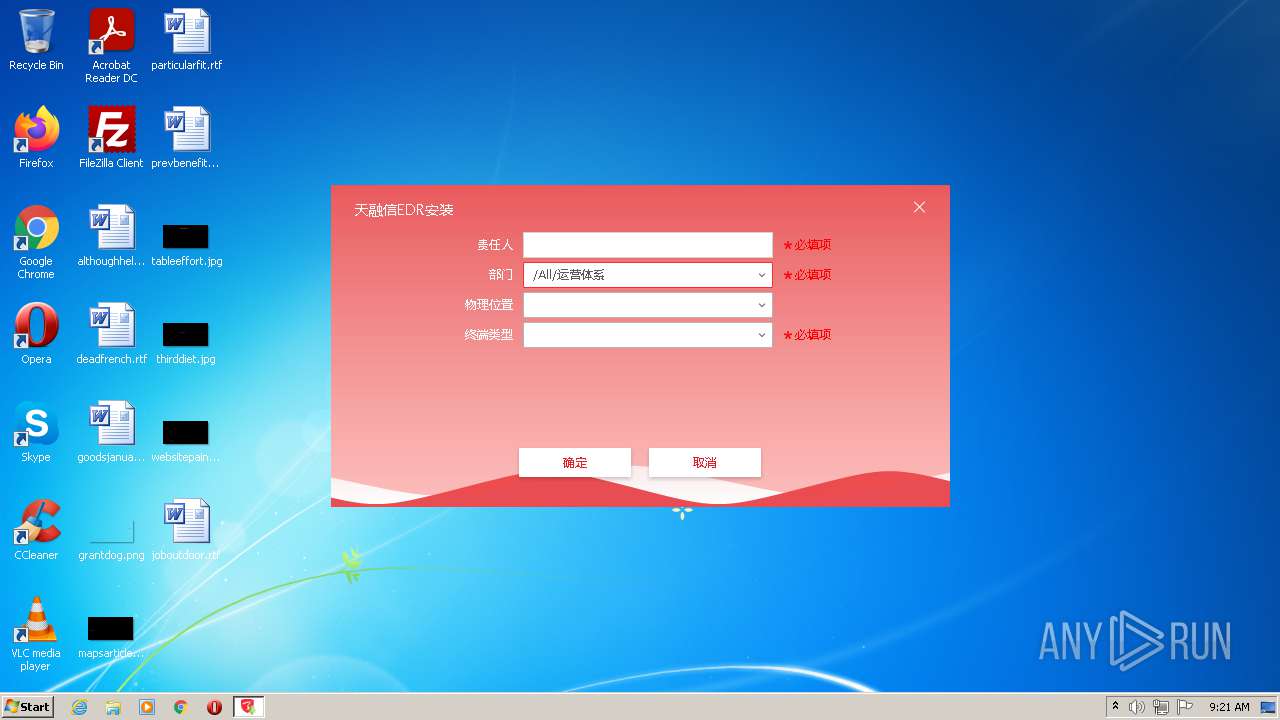The width and height of the screenshot is (1280, 720).
Task: Click the 确定 confirm button
Action: pos(575,463)
